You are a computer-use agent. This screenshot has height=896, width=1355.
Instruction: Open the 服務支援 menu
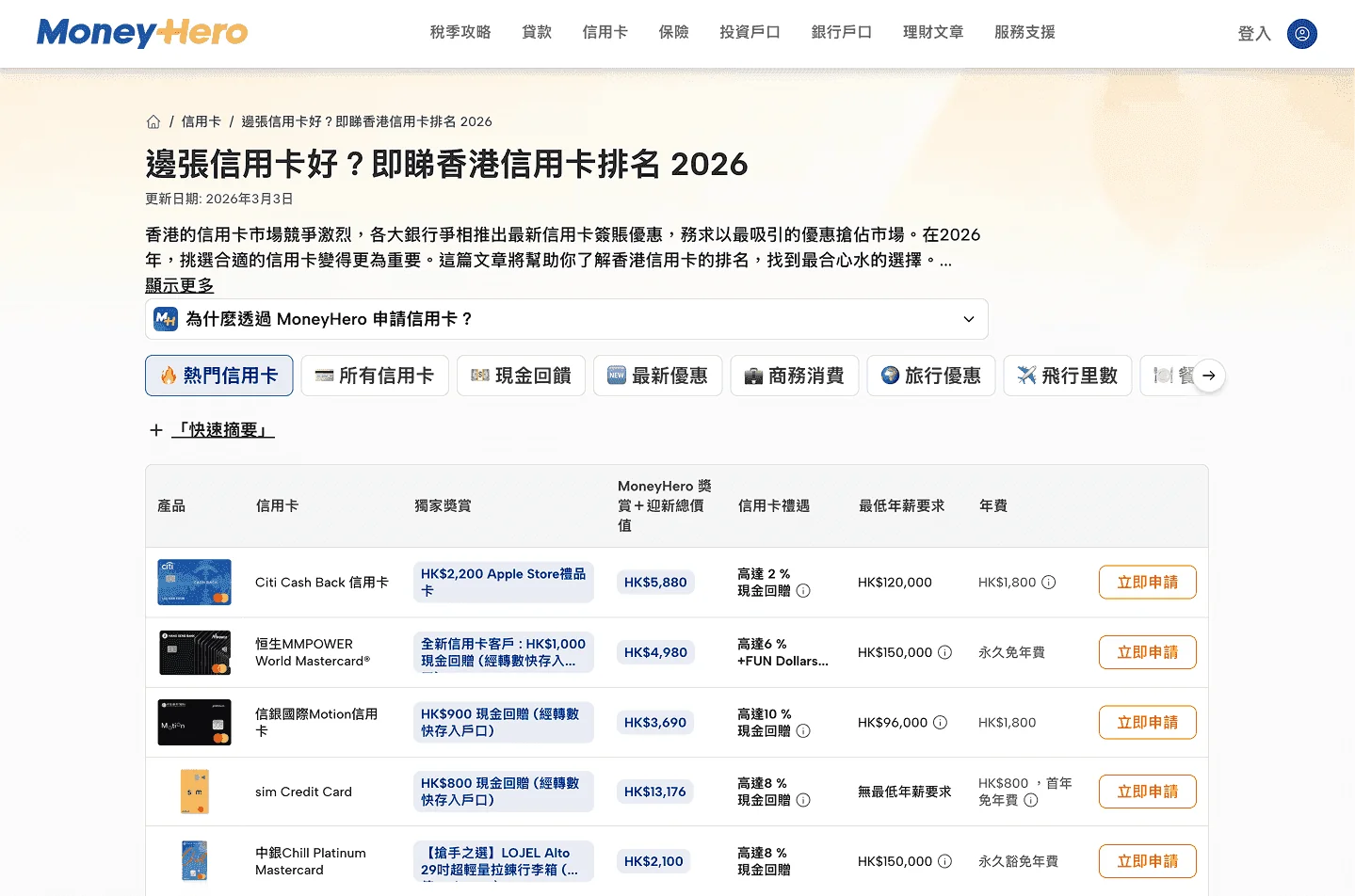[x=1024, y=33]
